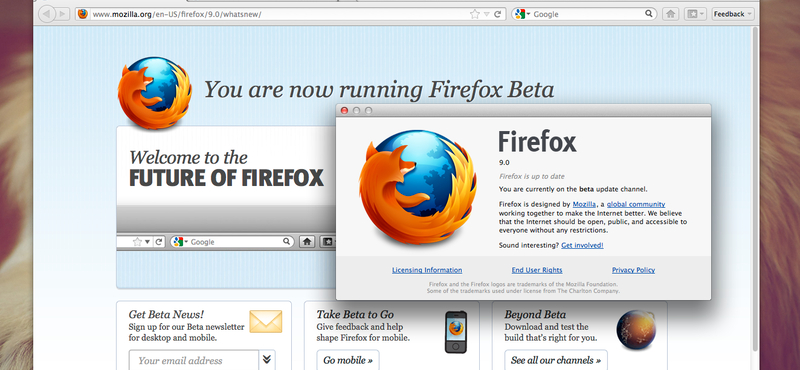Open the Bookmarks menu toolbar button
The width and height of the screenshot is (800, 370).
pyautogui.click(x=695, y=14)
